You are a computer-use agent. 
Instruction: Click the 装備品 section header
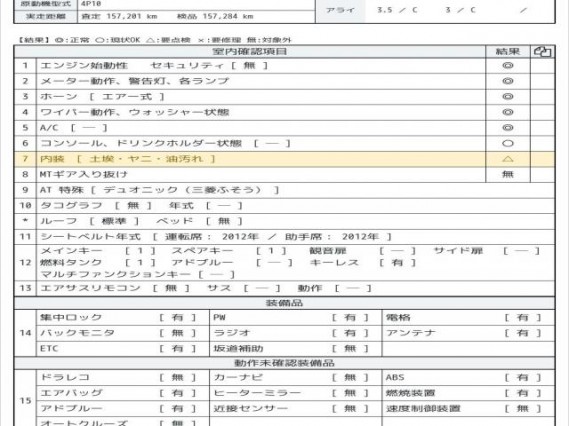284,303
